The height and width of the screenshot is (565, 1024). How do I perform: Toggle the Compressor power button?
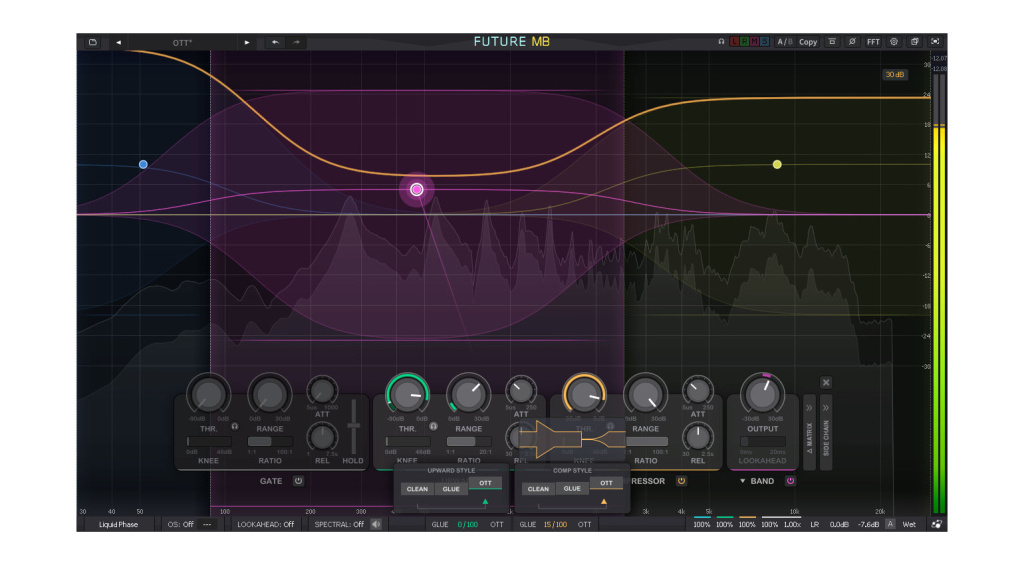click(x=681, y=481)
